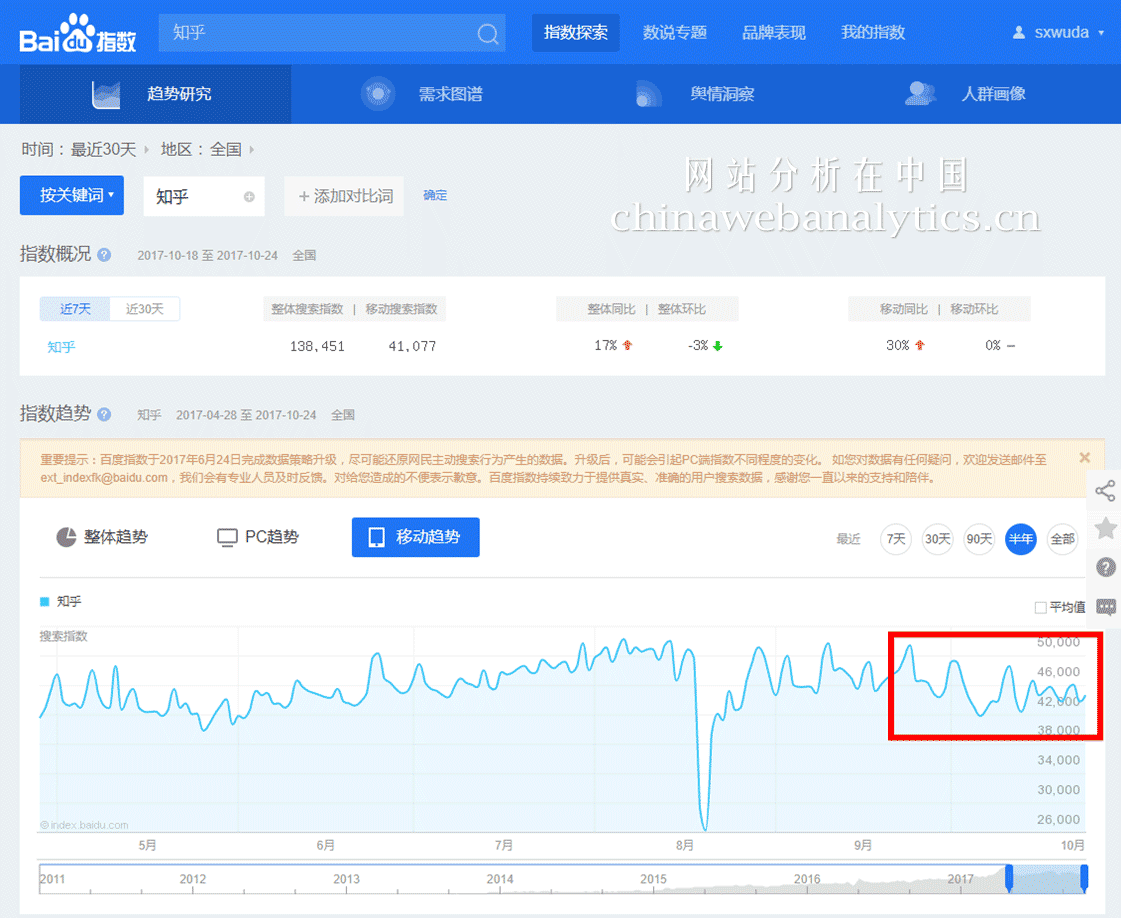Open the help question mark sidebar icon
This screenshot has height=918, width=1121.
(x=1105, y=567)
